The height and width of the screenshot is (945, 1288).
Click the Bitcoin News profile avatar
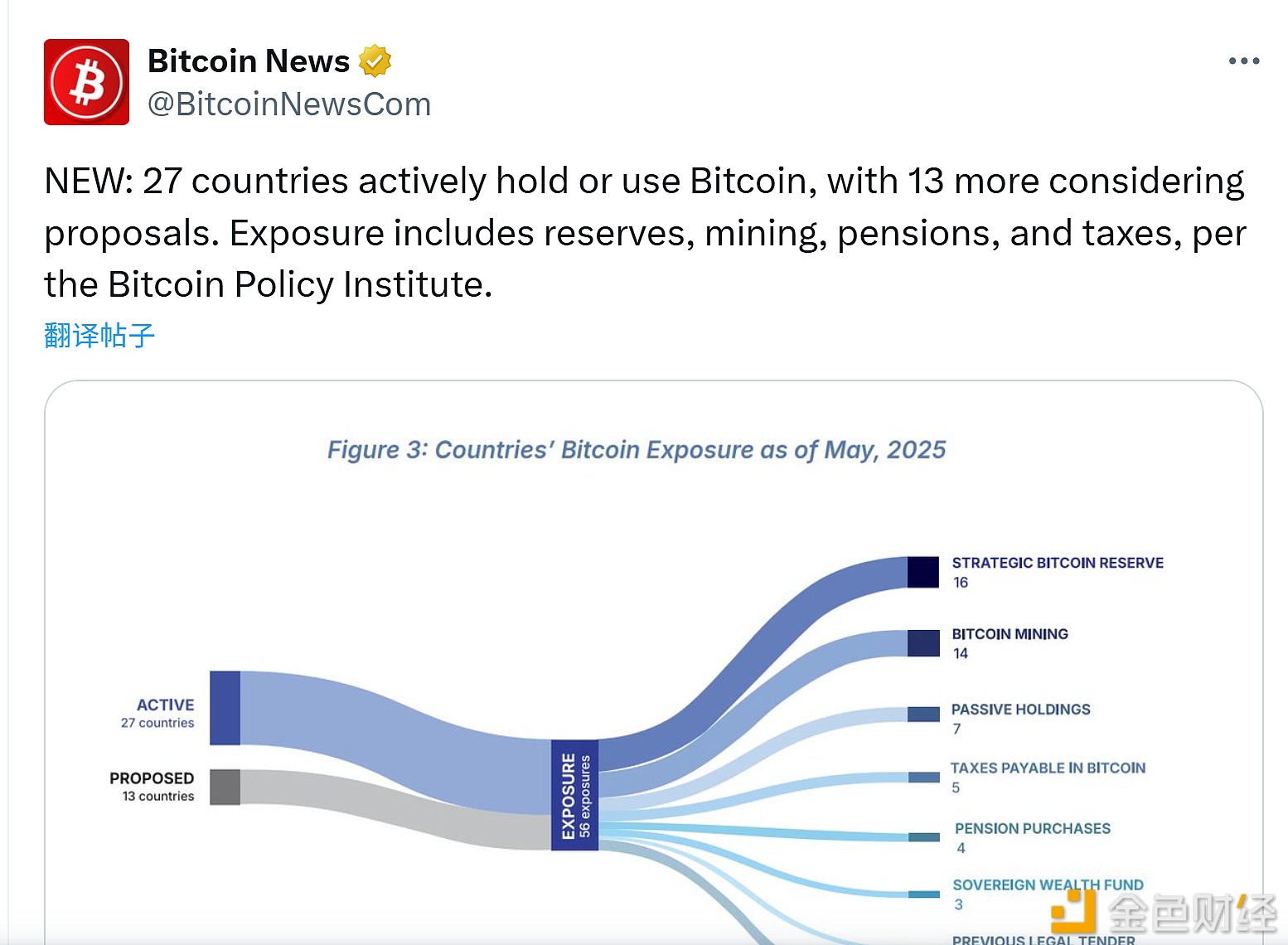86,82
